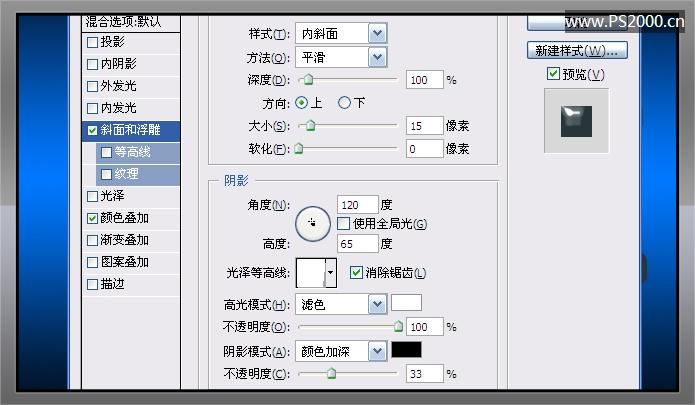Select the 斜面和浮雕 list entry label

[130, 130]
